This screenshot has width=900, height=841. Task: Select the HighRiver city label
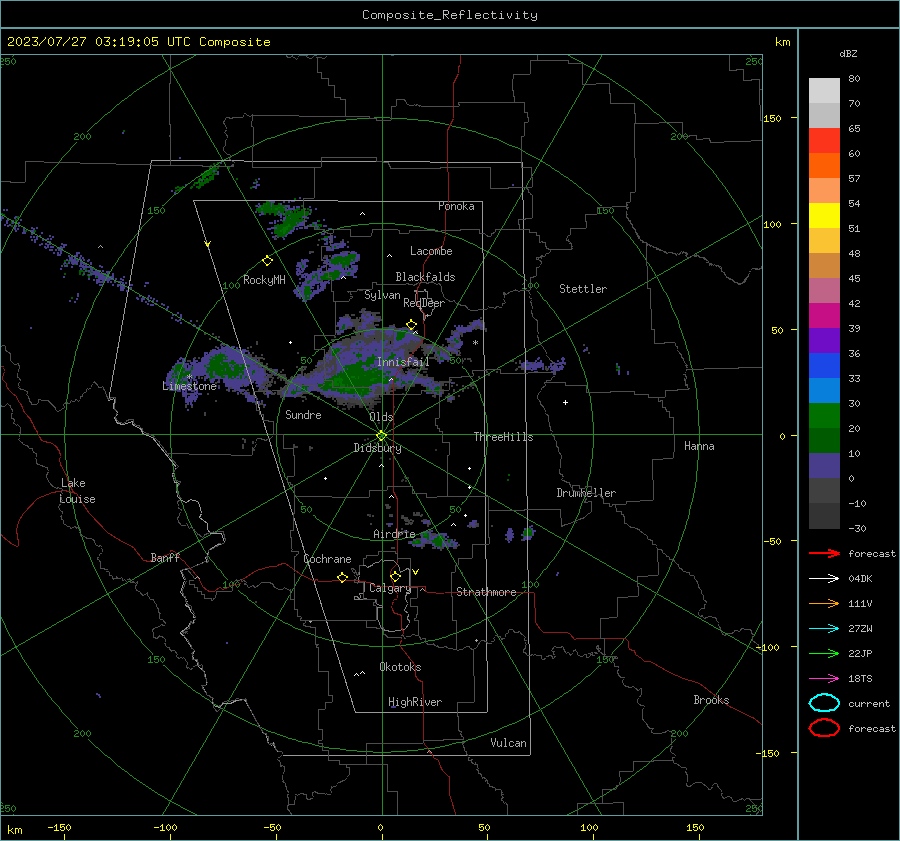(415, 702)
